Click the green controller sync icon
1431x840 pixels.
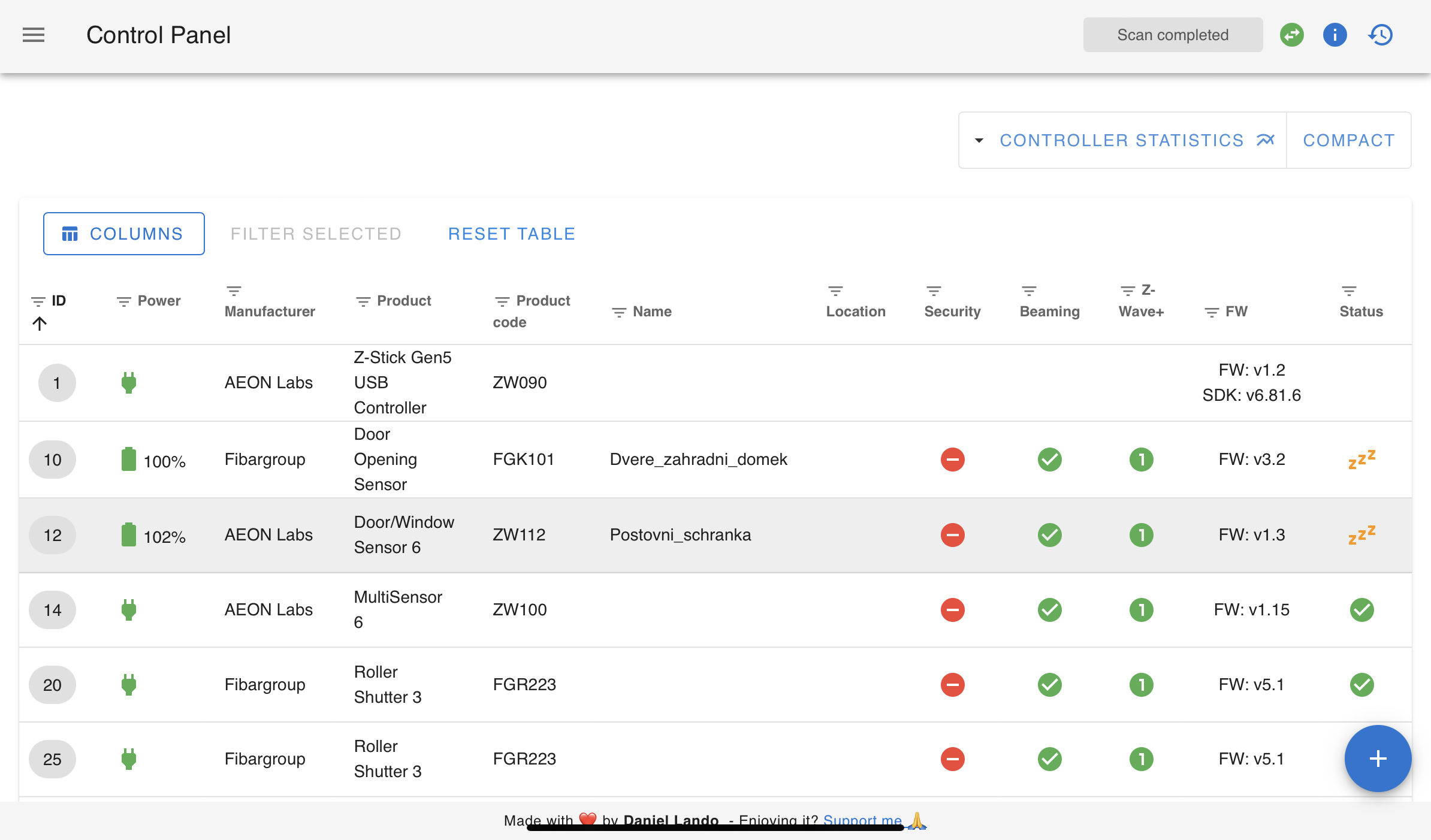tap(1291, 35)
